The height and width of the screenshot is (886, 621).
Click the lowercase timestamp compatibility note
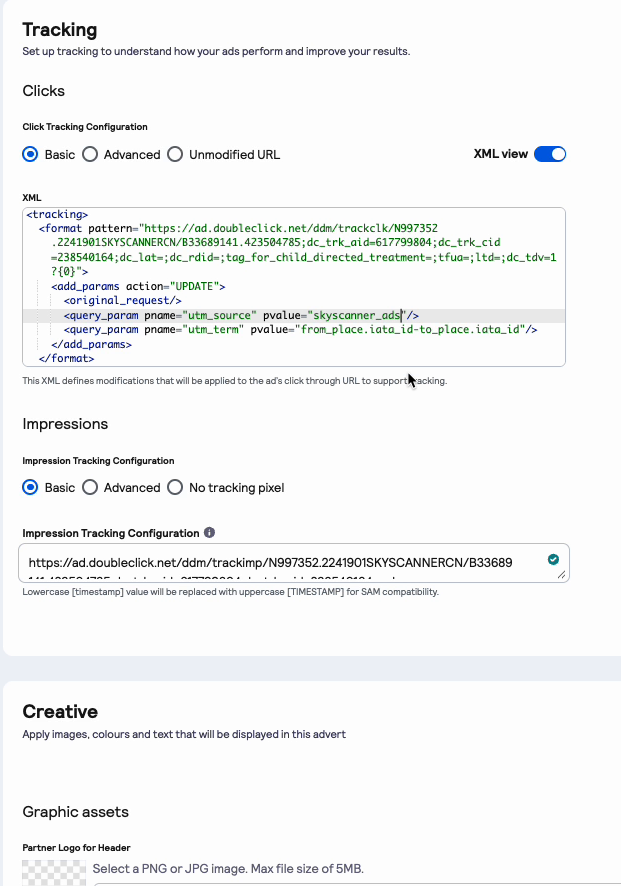point(231,592)
